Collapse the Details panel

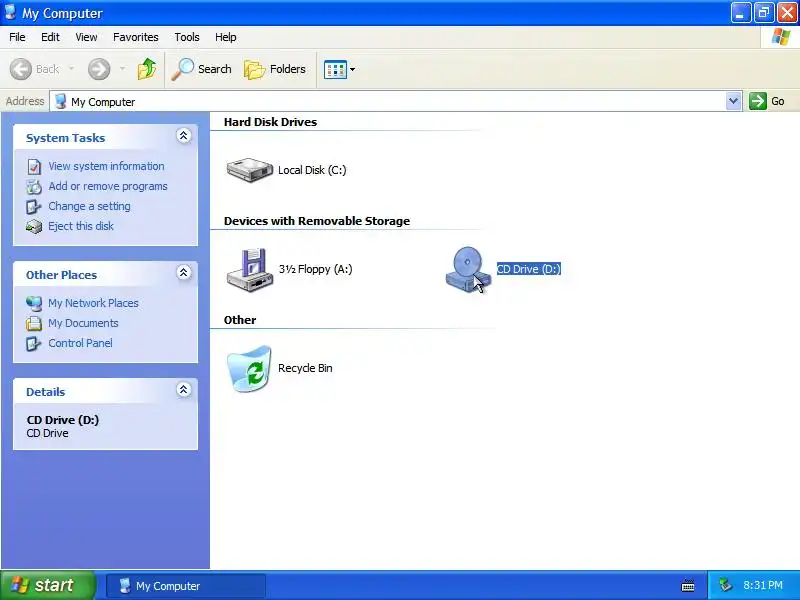[184, 390]
